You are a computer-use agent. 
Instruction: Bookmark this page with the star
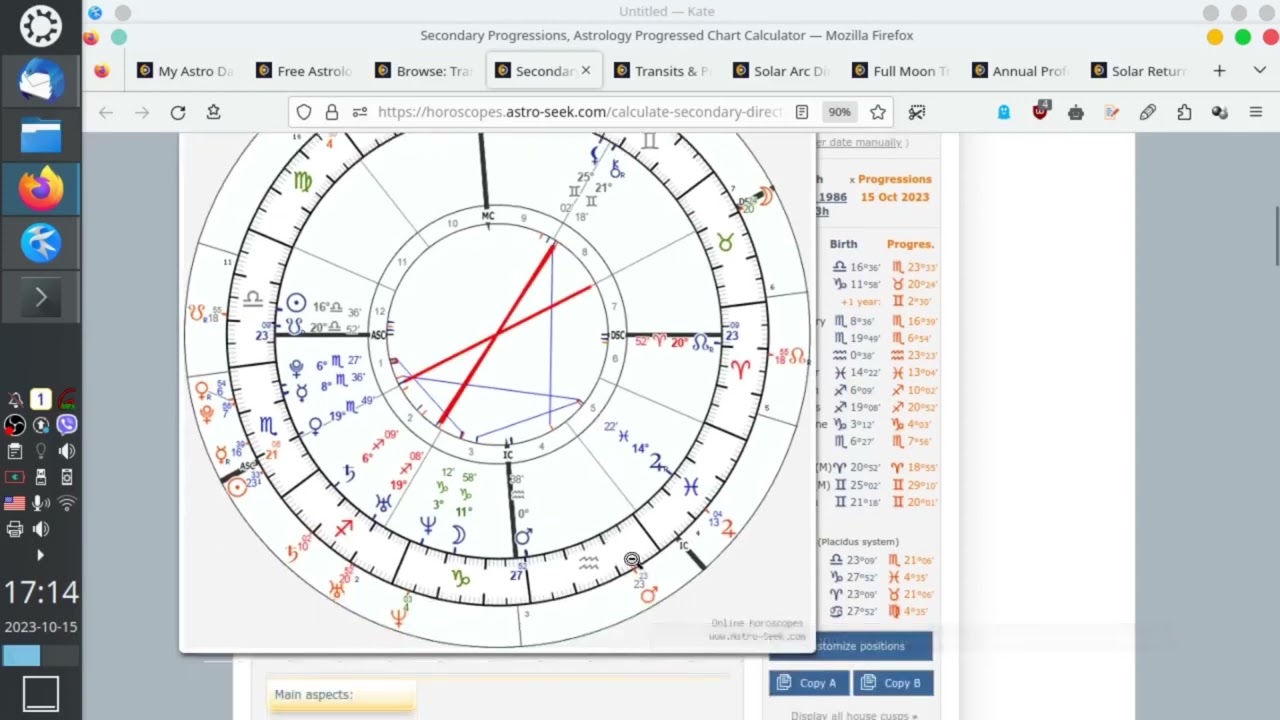click(878, 112)
